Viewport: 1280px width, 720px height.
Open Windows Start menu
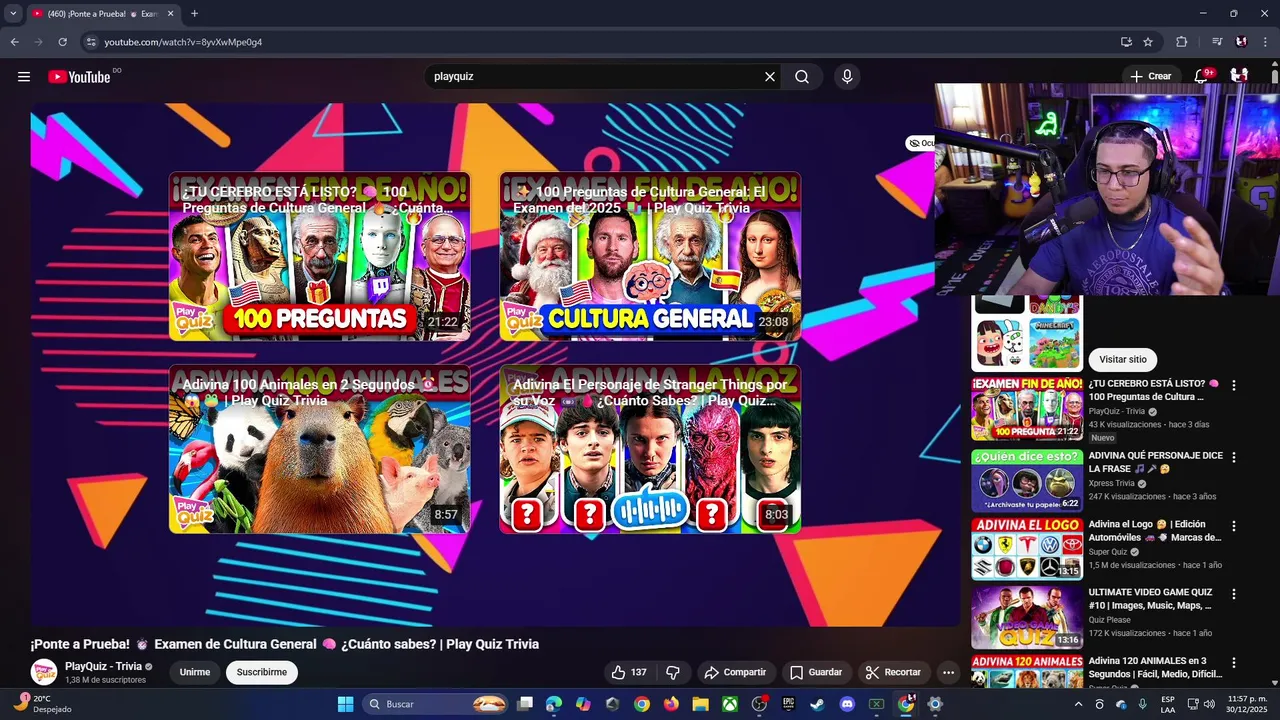(x=345, y=704)
